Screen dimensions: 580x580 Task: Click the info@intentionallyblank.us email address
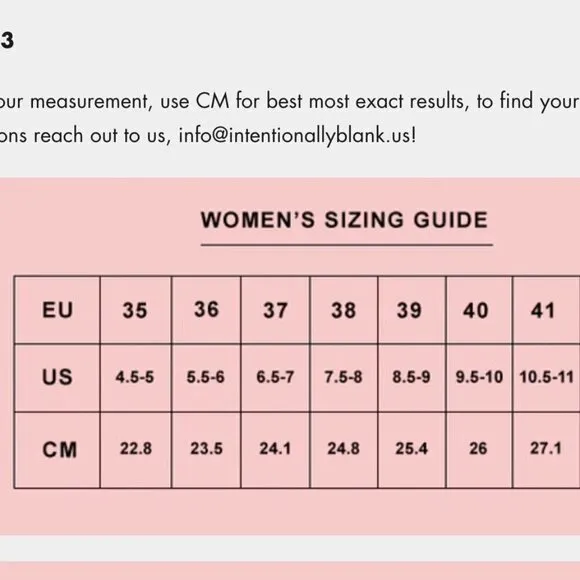click(x=295, y=135)
